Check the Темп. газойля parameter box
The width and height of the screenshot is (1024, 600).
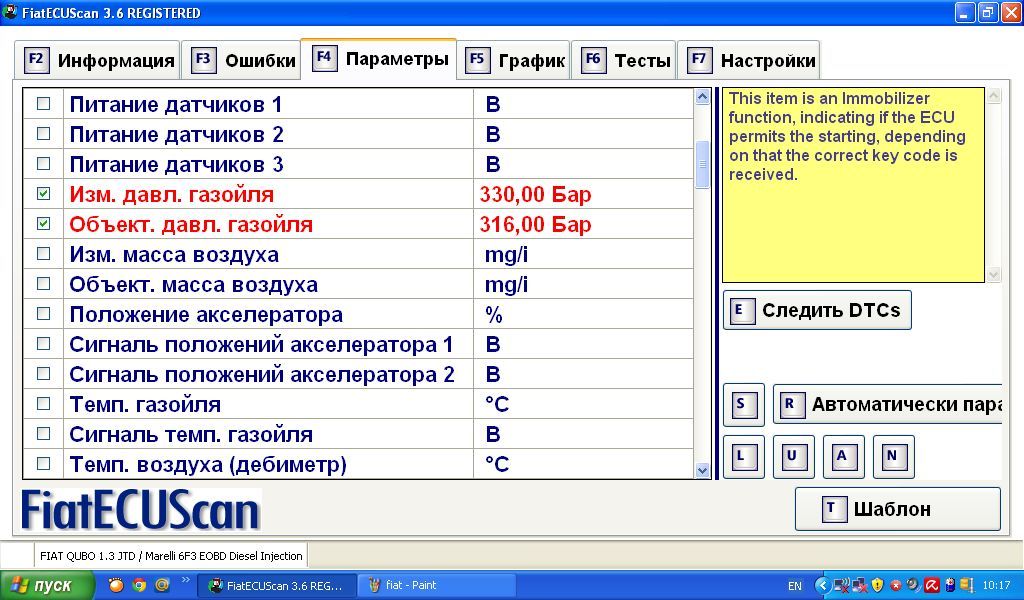tap(43, 404)
